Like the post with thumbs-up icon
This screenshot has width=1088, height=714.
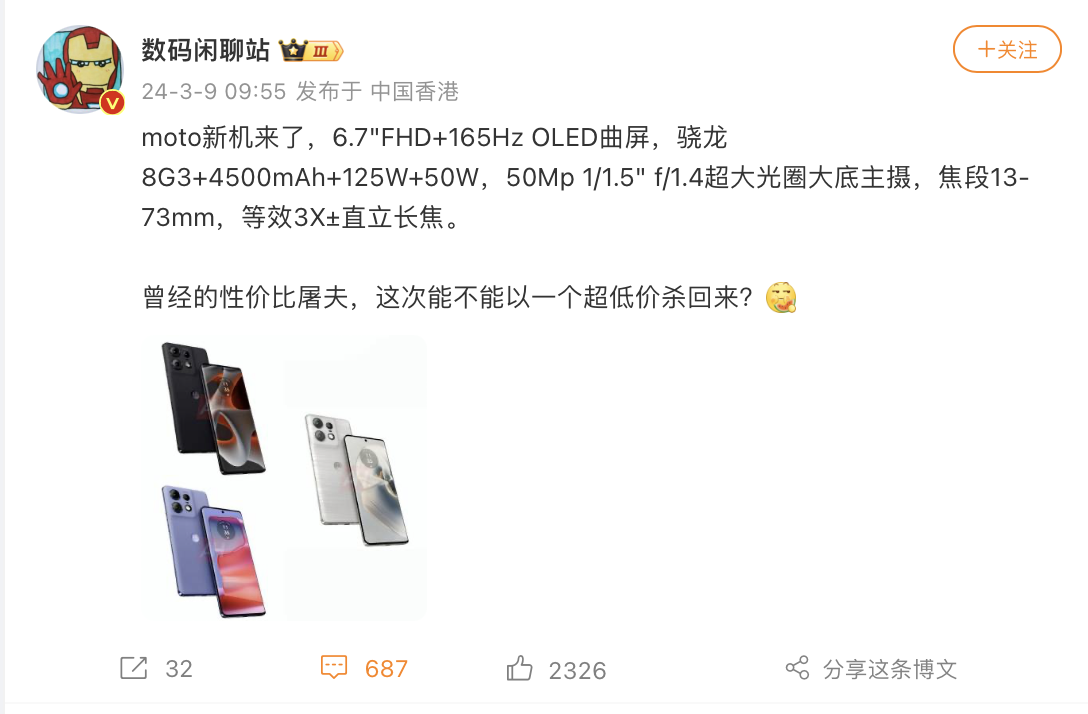click(519, 668)
